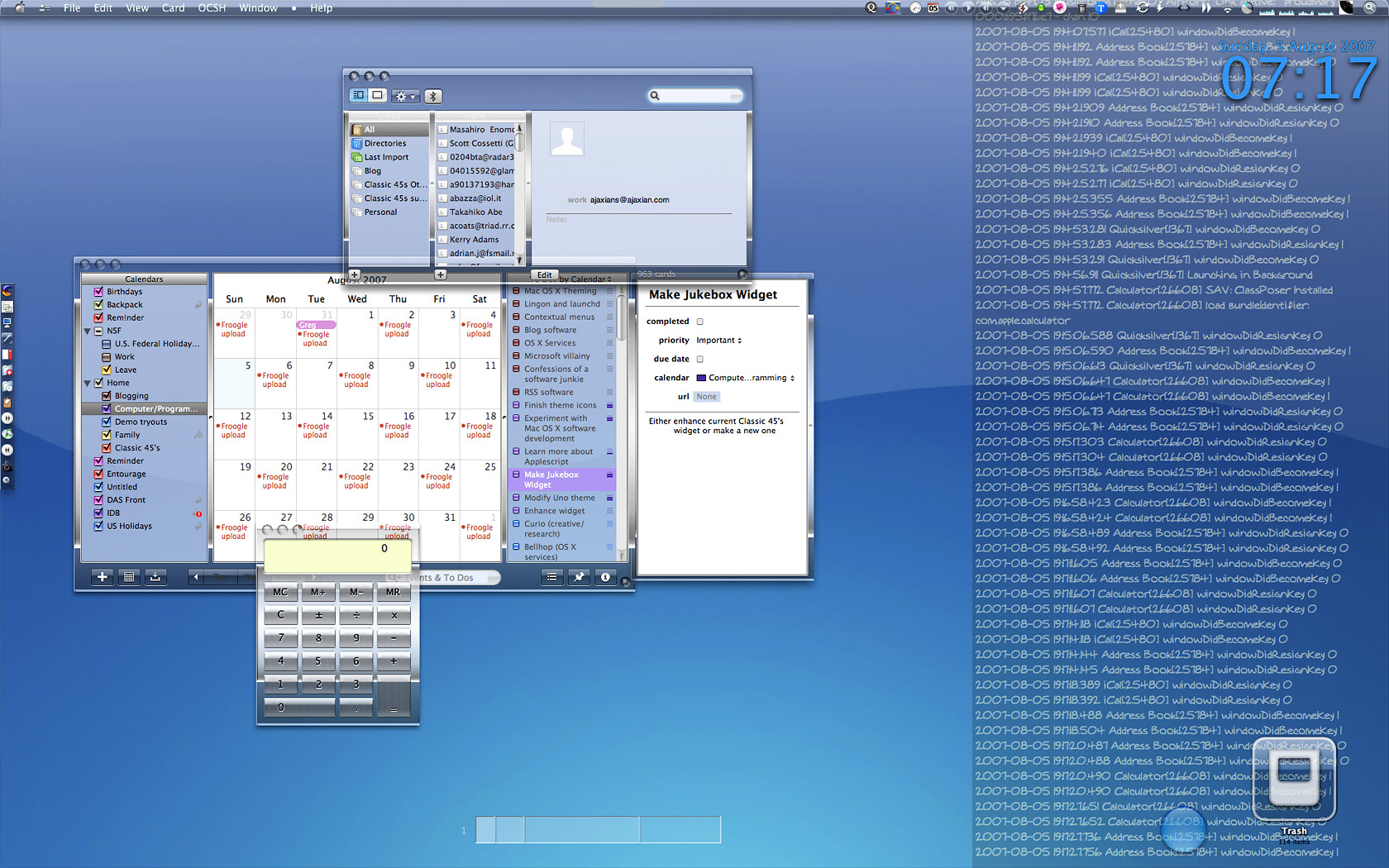1389x868 pixels.
Task: Uncheck the Birthdays calendar
Action: pos(98,292)
